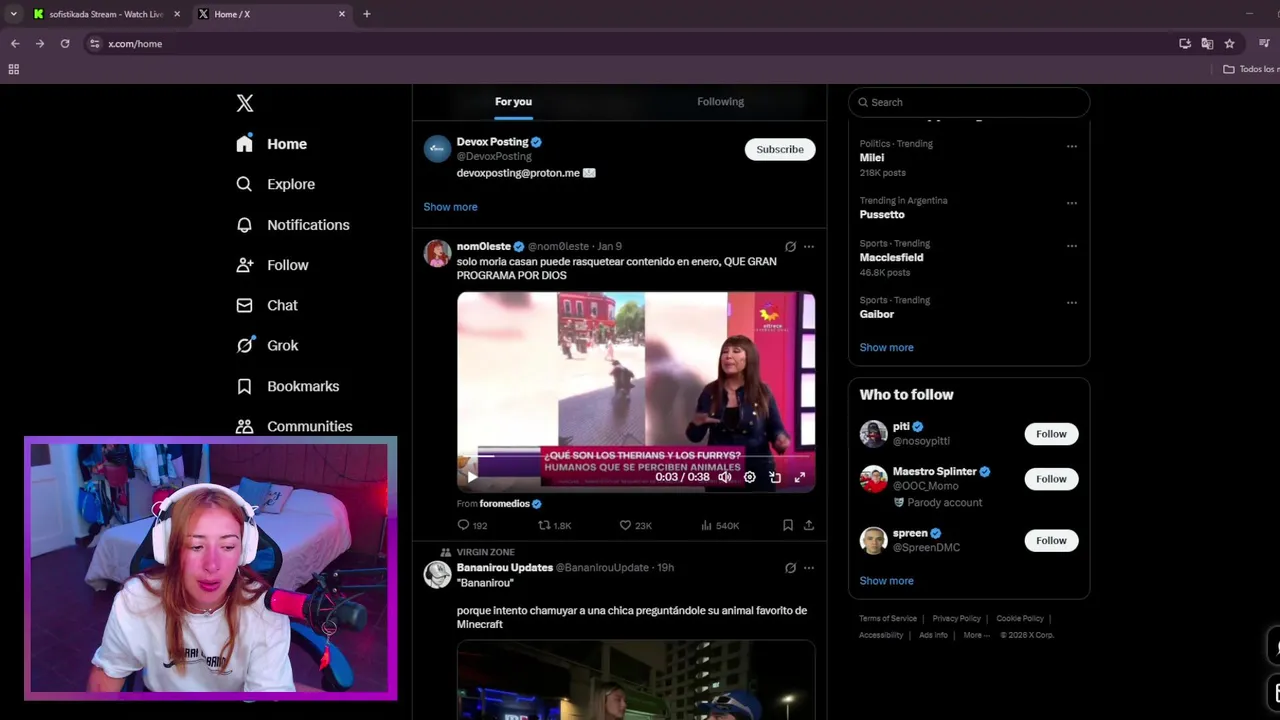Viewport: 1280px width, 720px height.
Task: Open Privacy Policy link
Action: (956, 619)
